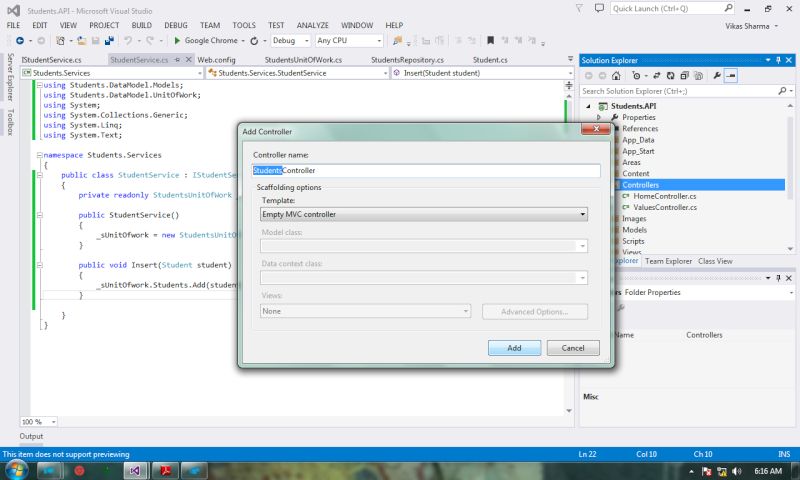The image size is (800, 480).
Task: Click the New Project toolbar icon
Action: point(60,40)
